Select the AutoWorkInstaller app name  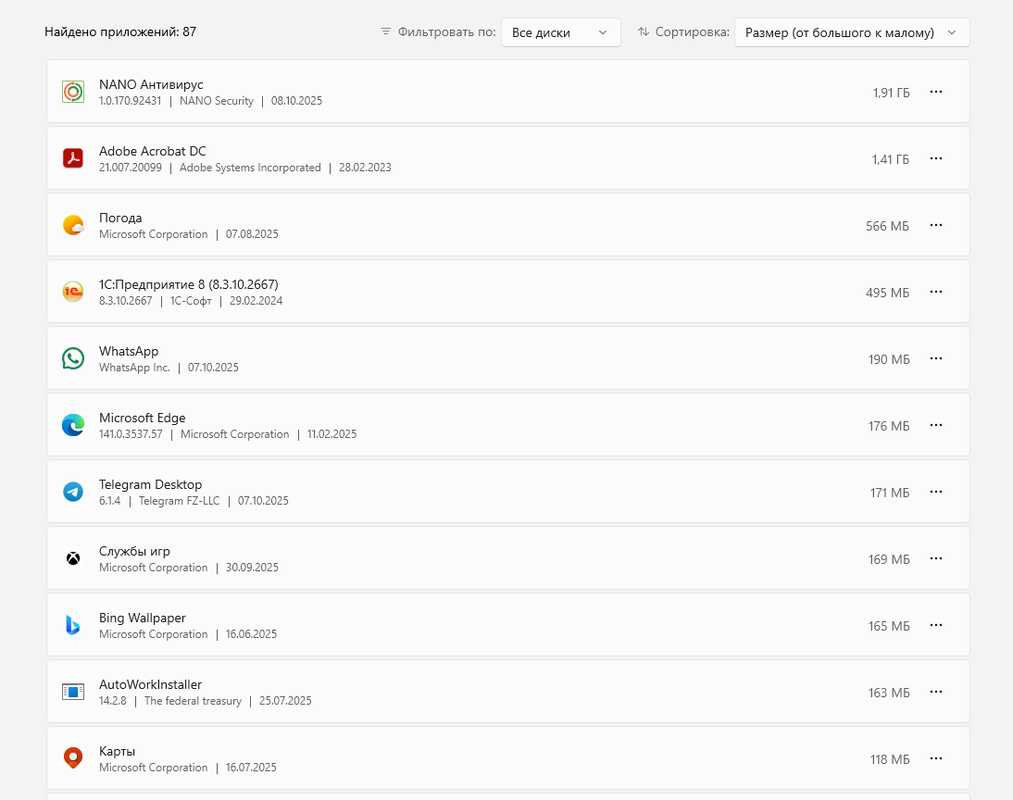(x=151, y=684)
